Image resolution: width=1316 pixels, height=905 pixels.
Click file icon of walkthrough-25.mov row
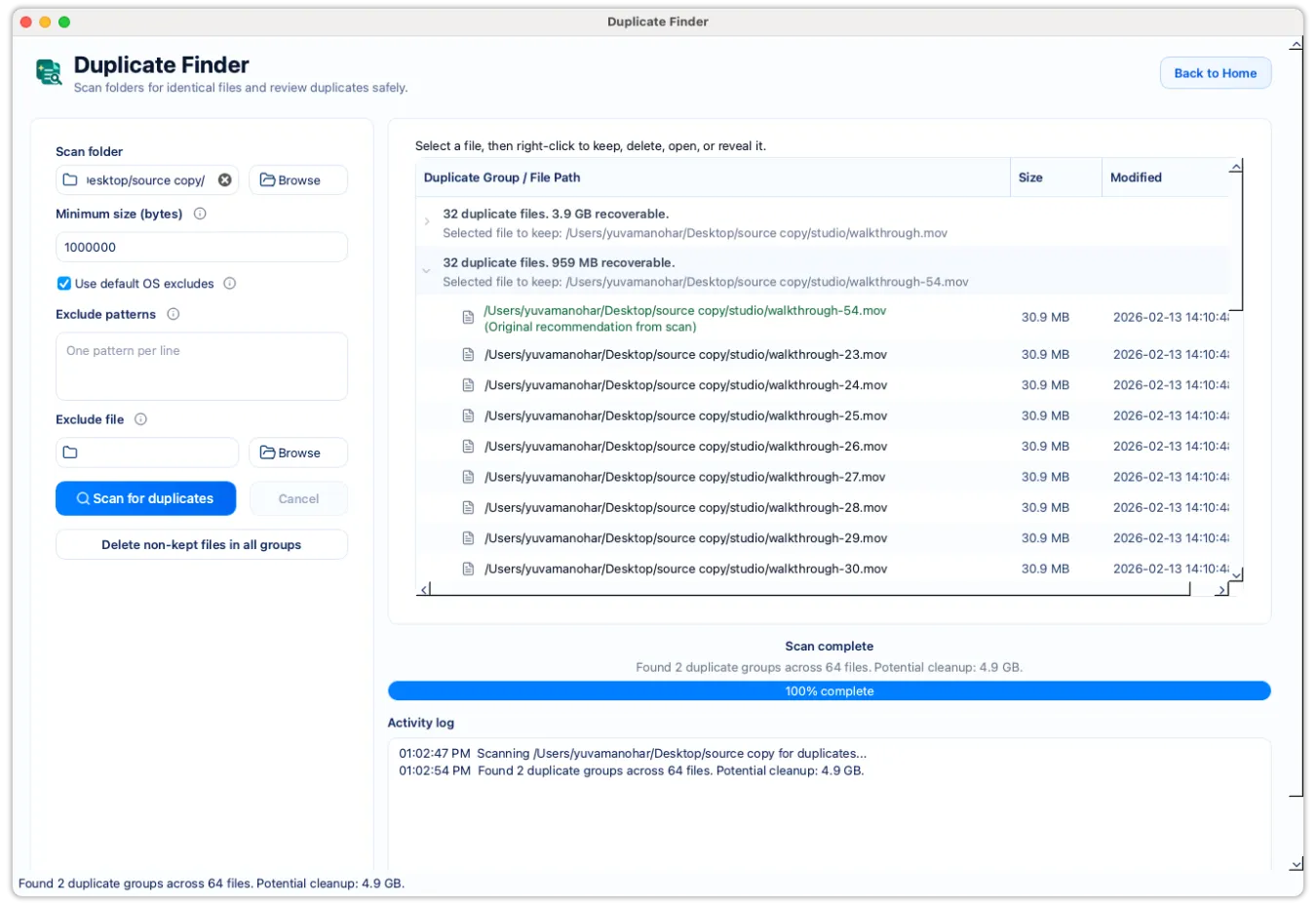[x=468, y=415]
